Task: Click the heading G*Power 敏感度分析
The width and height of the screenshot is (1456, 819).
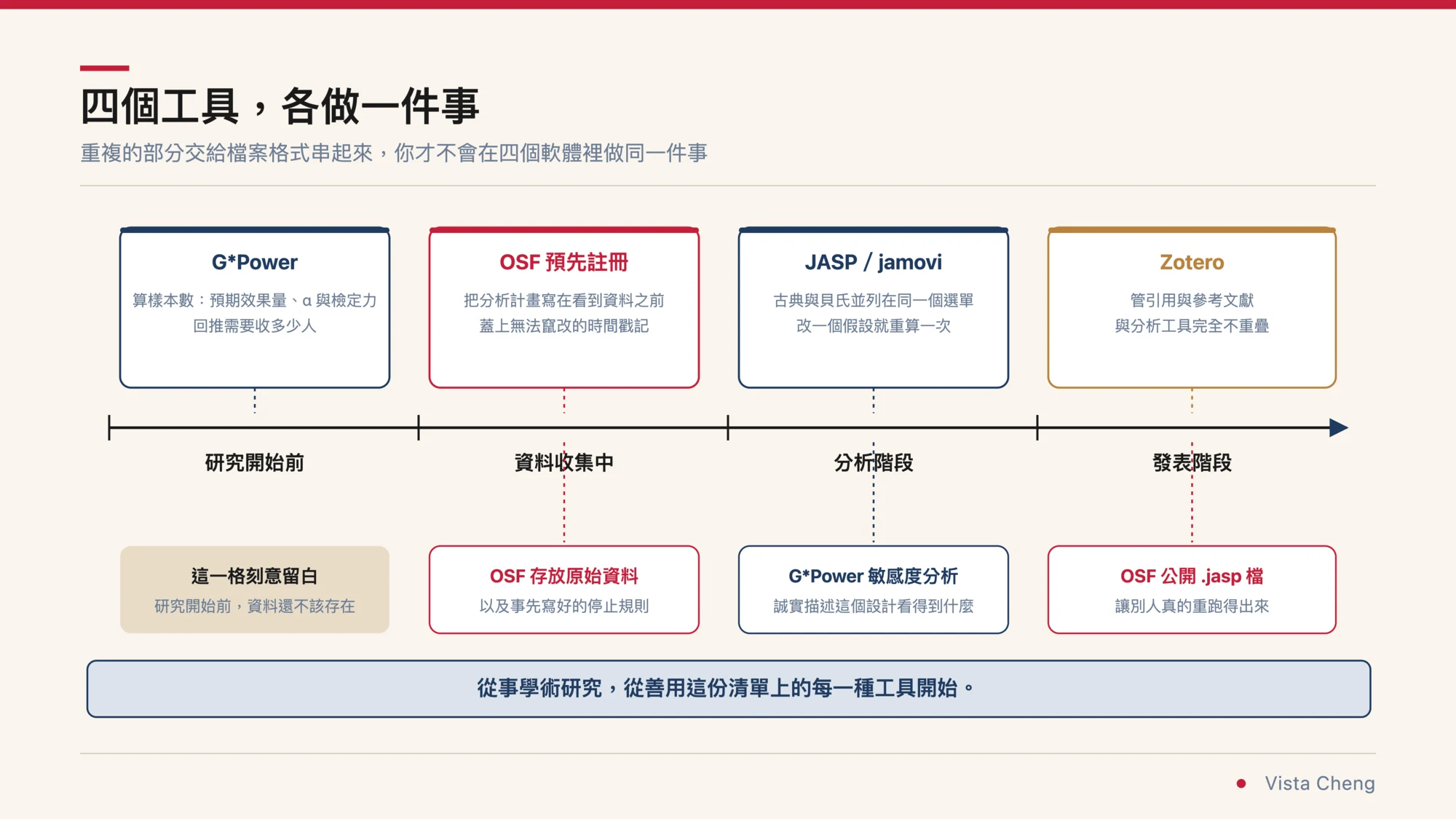Action: point(873,576)
